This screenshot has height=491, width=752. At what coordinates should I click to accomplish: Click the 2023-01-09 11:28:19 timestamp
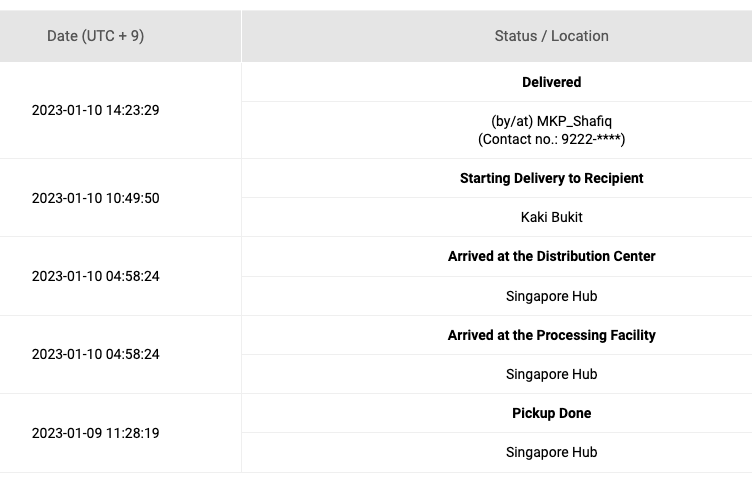pos(95,434)
